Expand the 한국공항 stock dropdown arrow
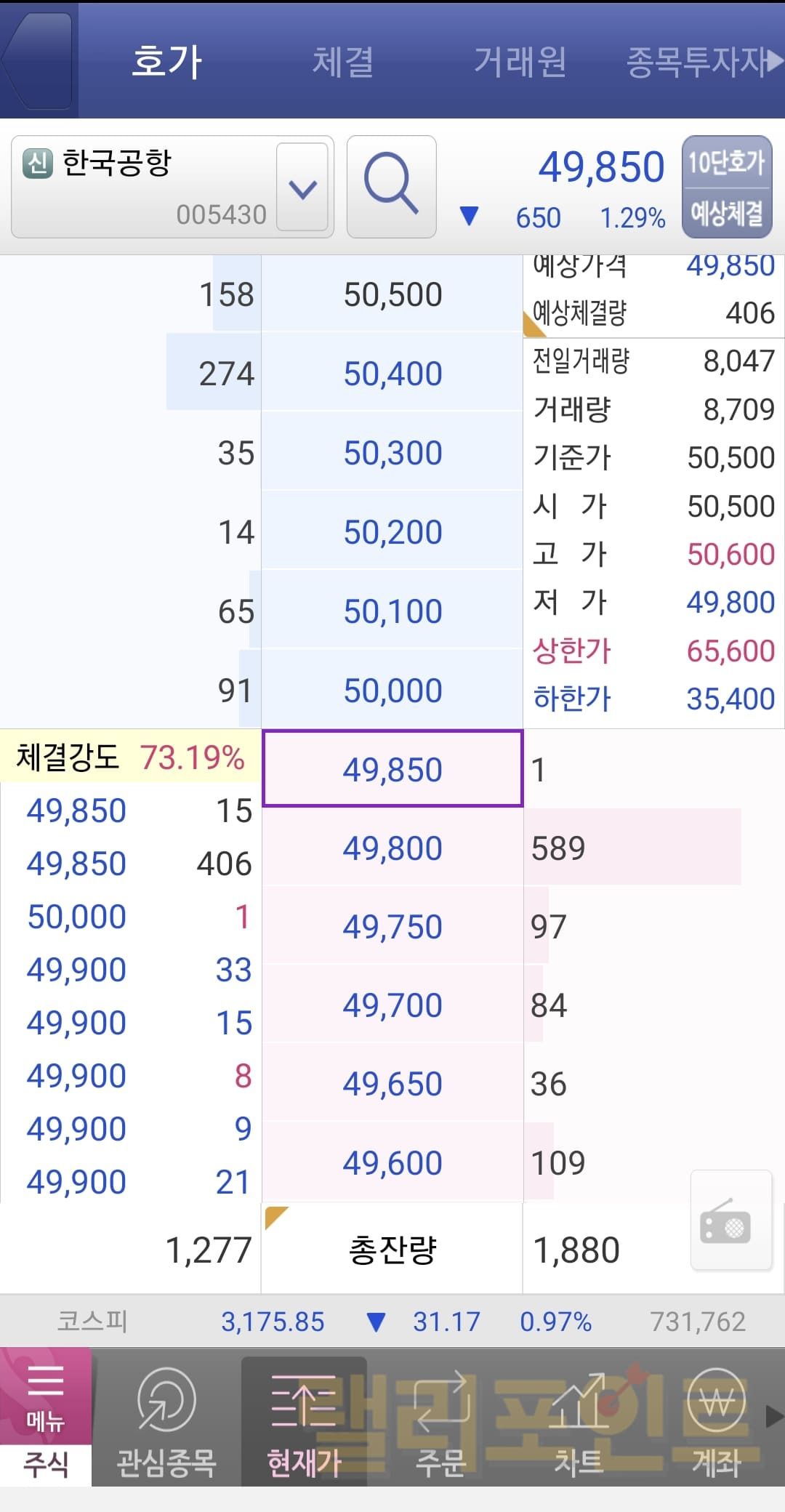This screenshot has height=1512, width=785. (302, 188)
